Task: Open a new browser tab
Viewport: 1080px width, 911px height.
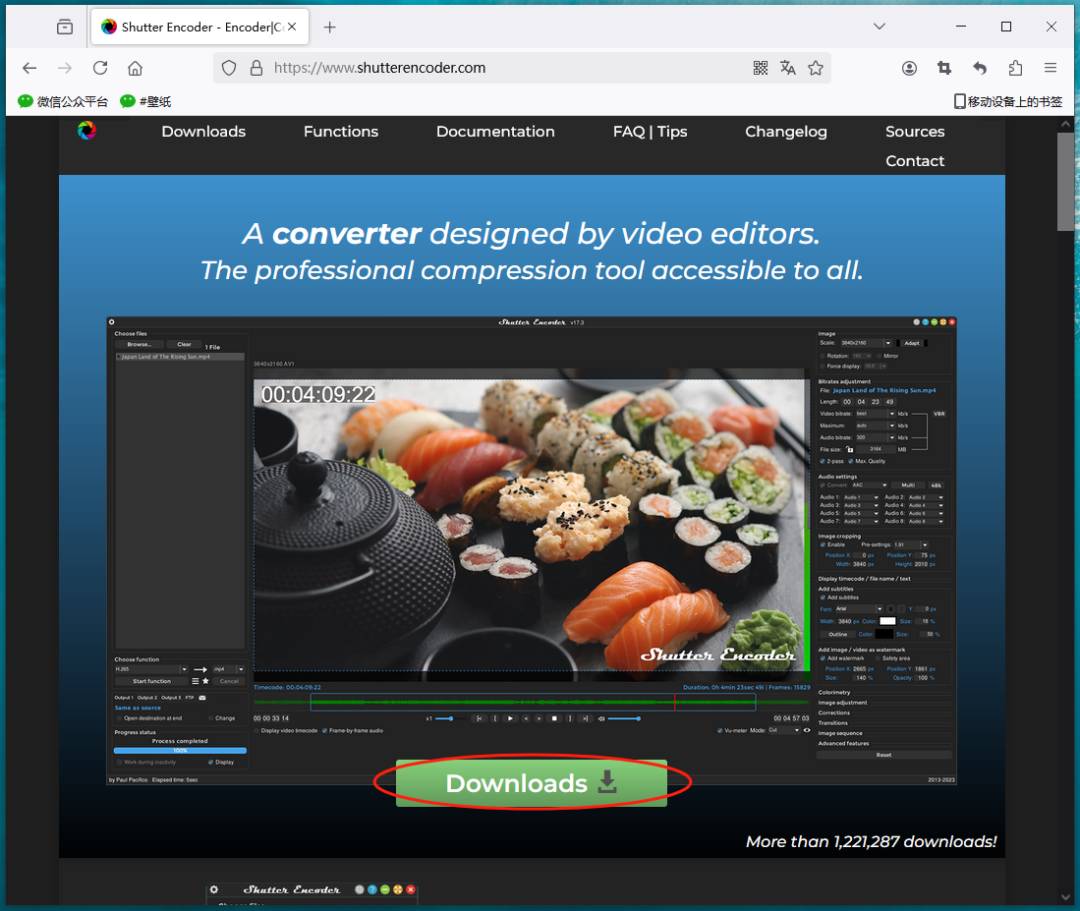Action: pyautogui.click(x=330, y=27)
